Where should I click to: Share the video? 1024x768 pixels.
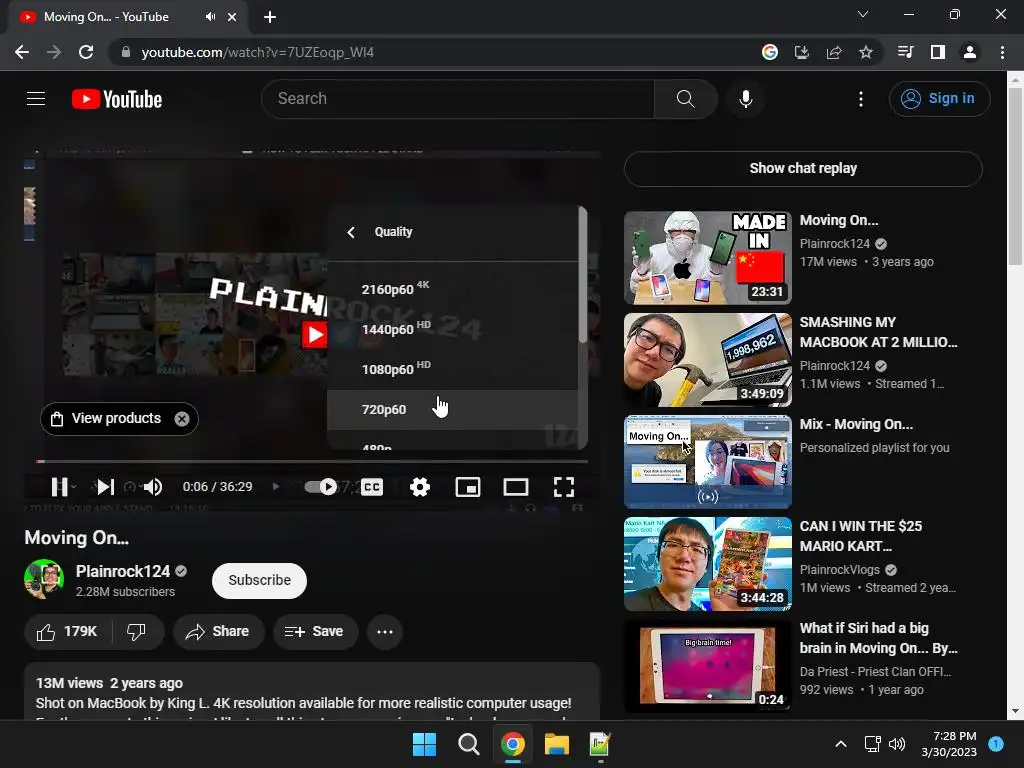(x=218, y=632)
